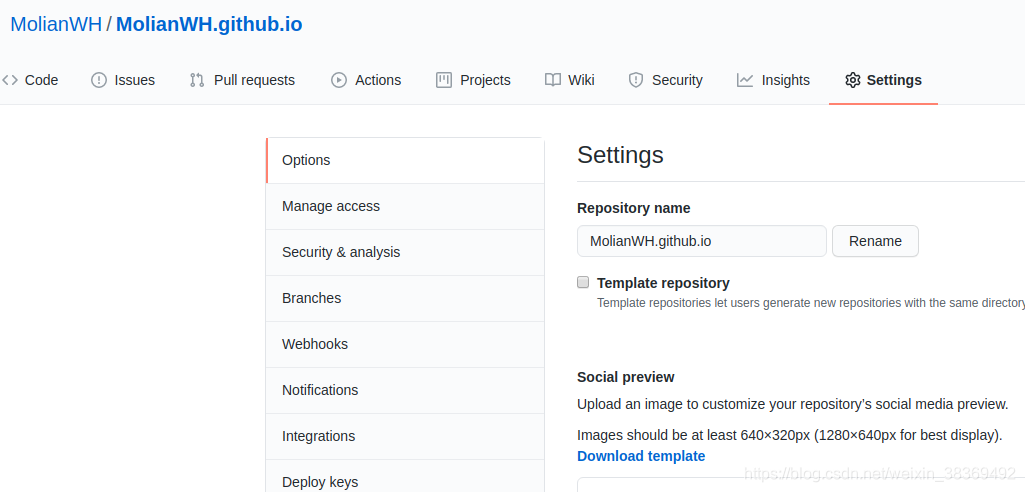Open the Projects tab label
This screenshot has height=492, width=1025.
pyautogui.click(x=485, y=80)
